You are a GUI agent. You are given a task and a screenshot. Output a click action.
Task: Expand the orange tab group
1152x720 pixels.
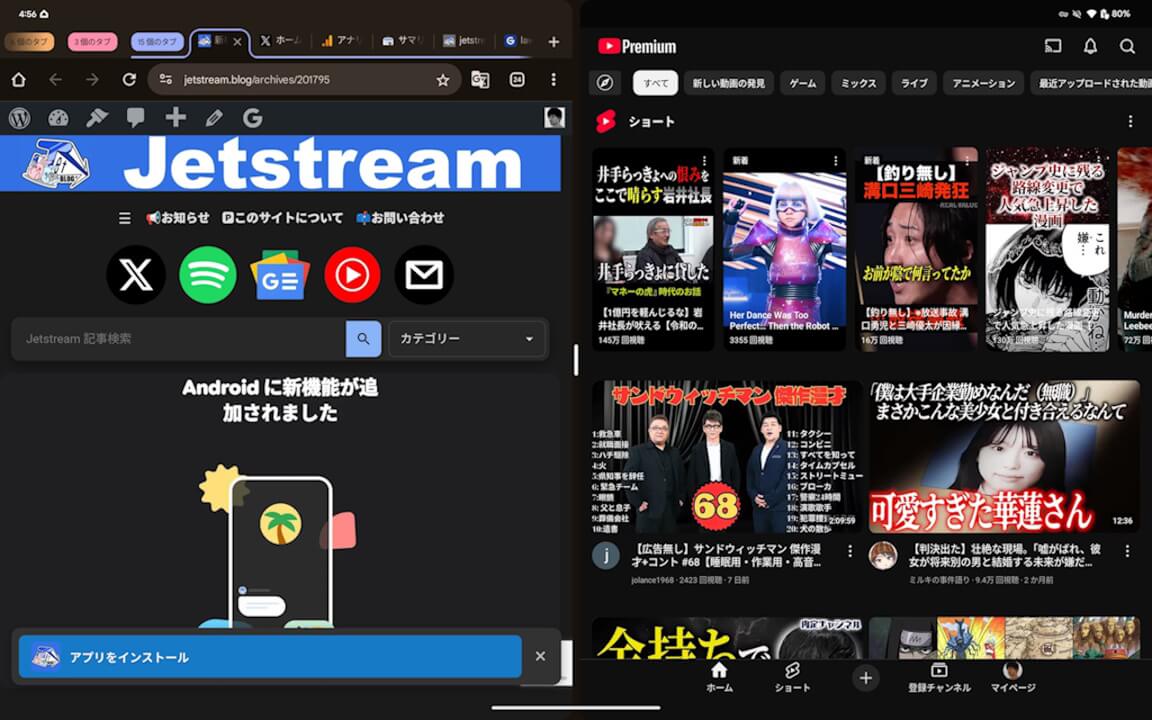pyautogui.click(x=29, y=42)
